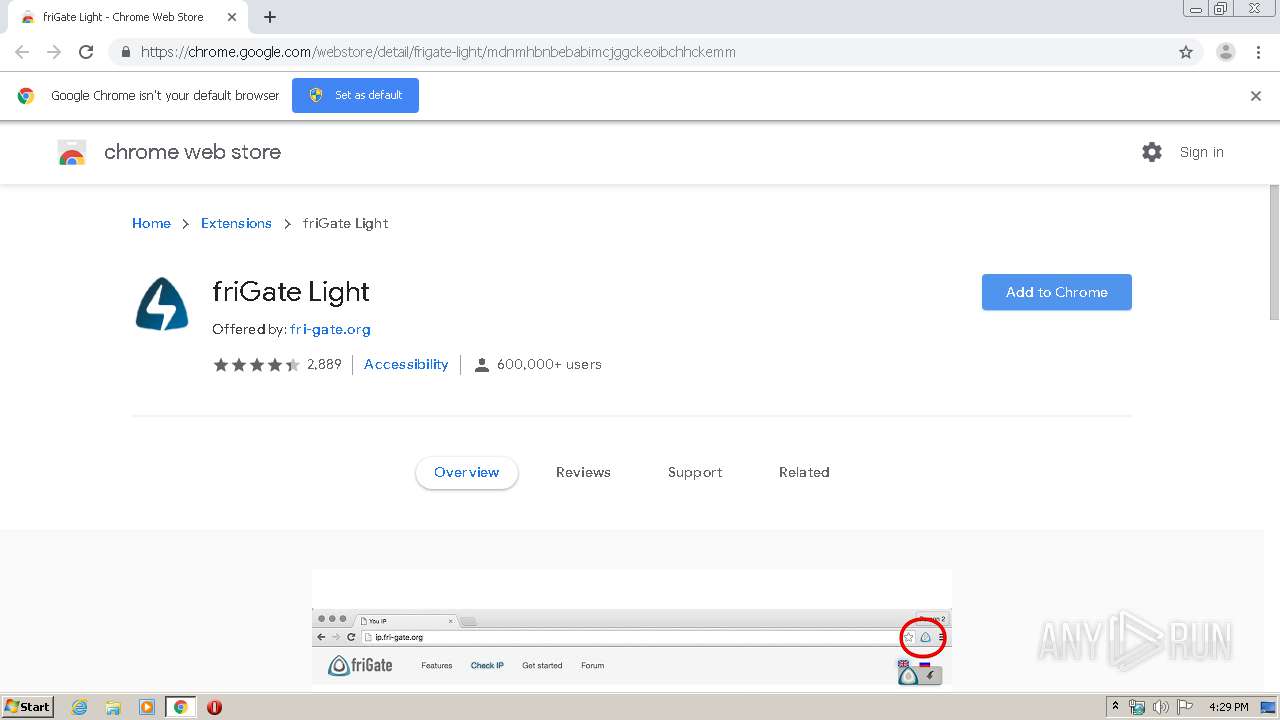Click the users count person icon
Screen dimensions: 1280x720
click(x=481, y=365)
